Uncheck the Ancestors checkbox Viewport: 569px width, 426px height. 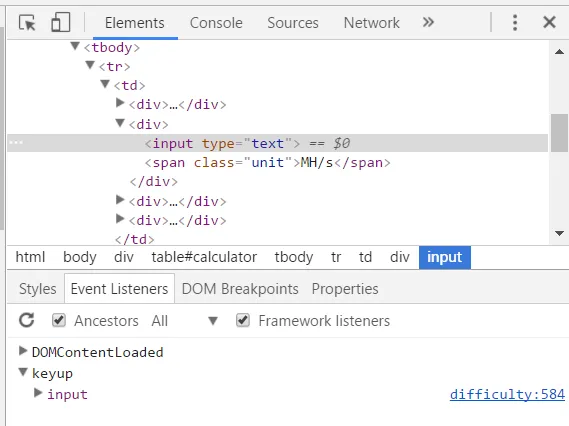click(59, 320)
